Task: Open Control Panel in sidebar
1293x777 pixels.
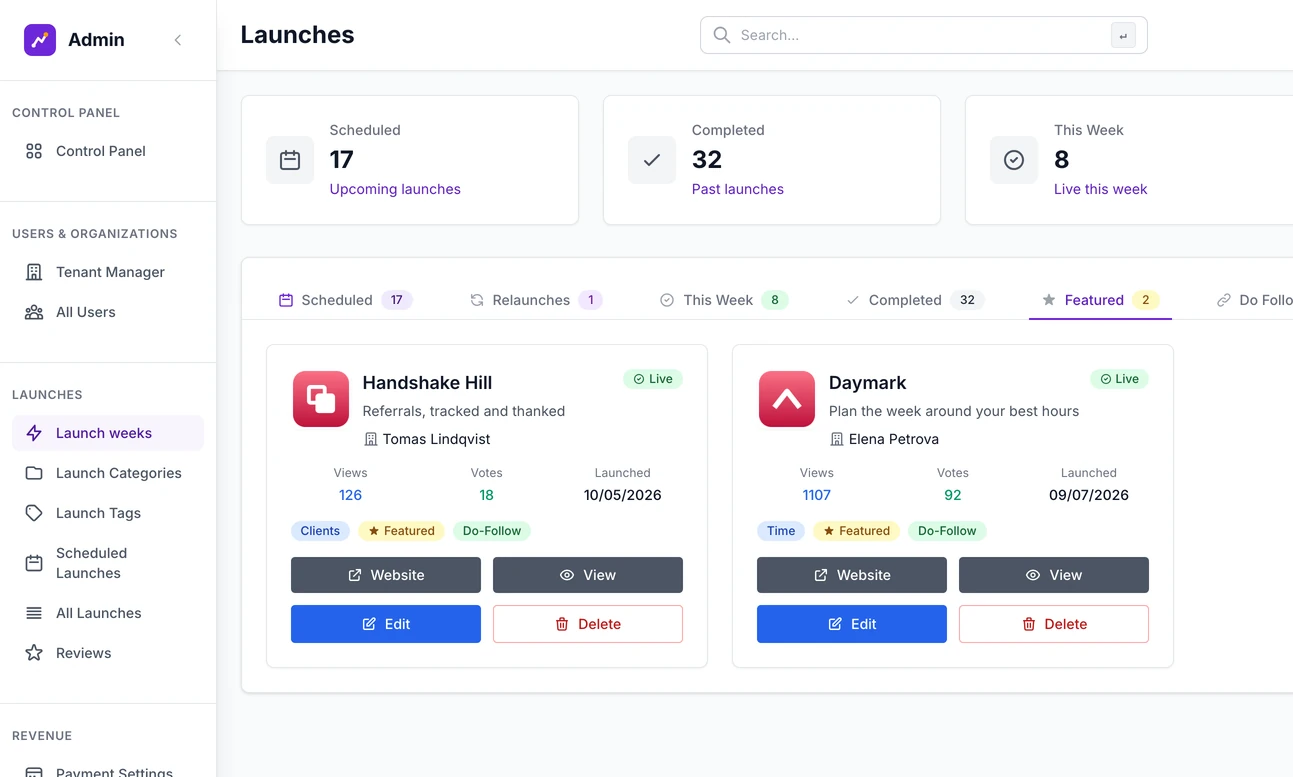Action: [x=108, y=151]
